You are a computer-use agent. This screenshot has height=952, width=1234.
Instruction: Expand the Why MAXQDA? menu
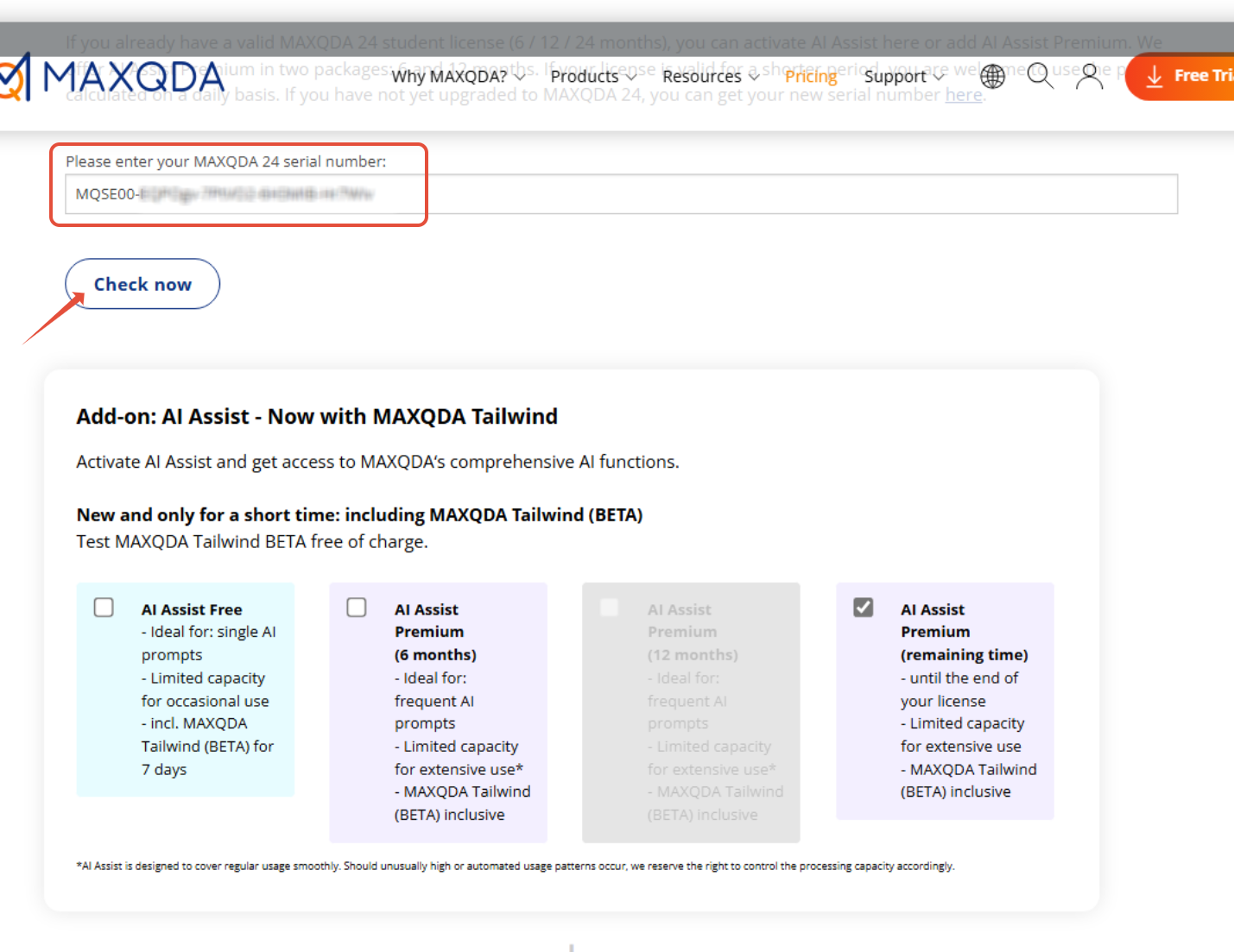coord(458,76)
